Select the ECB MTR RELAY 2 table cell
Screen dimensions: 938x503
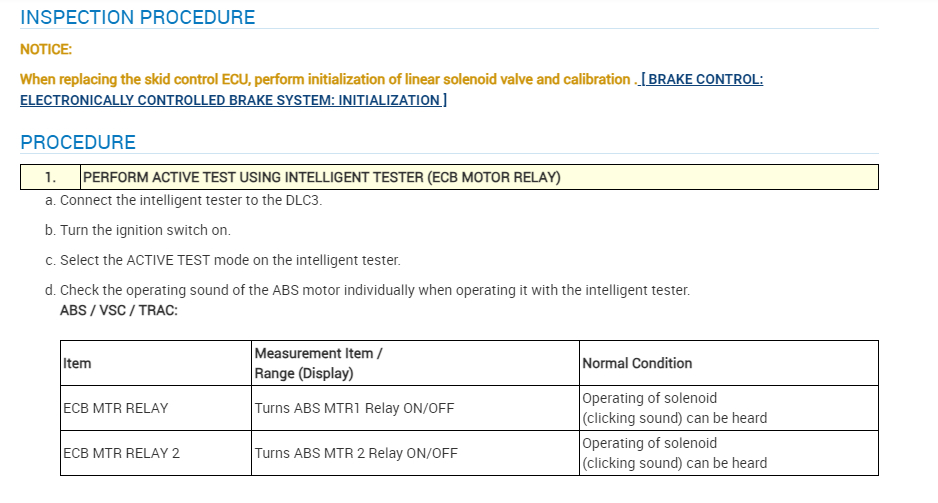click(121, 453)
